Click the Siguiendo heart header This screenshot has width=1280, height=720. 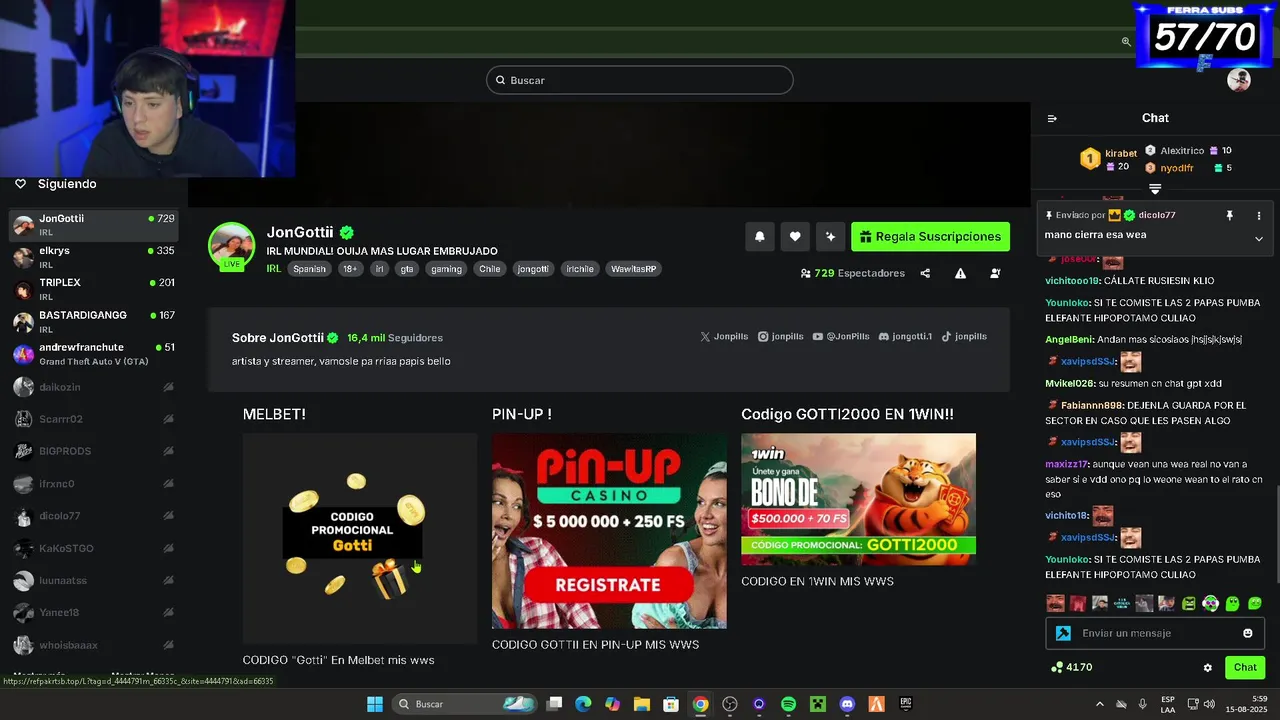click(x=55, y=184)
